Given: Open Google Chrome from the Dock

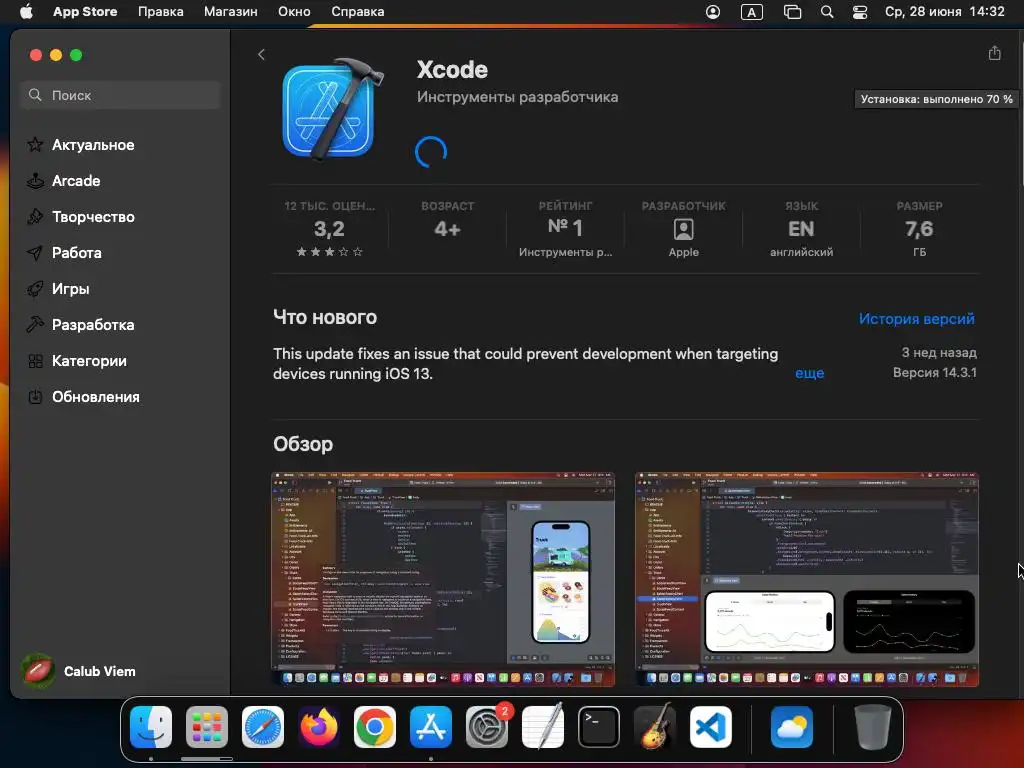Looking at the screenshot, I should pyautogui.click(x=375, y=727).
